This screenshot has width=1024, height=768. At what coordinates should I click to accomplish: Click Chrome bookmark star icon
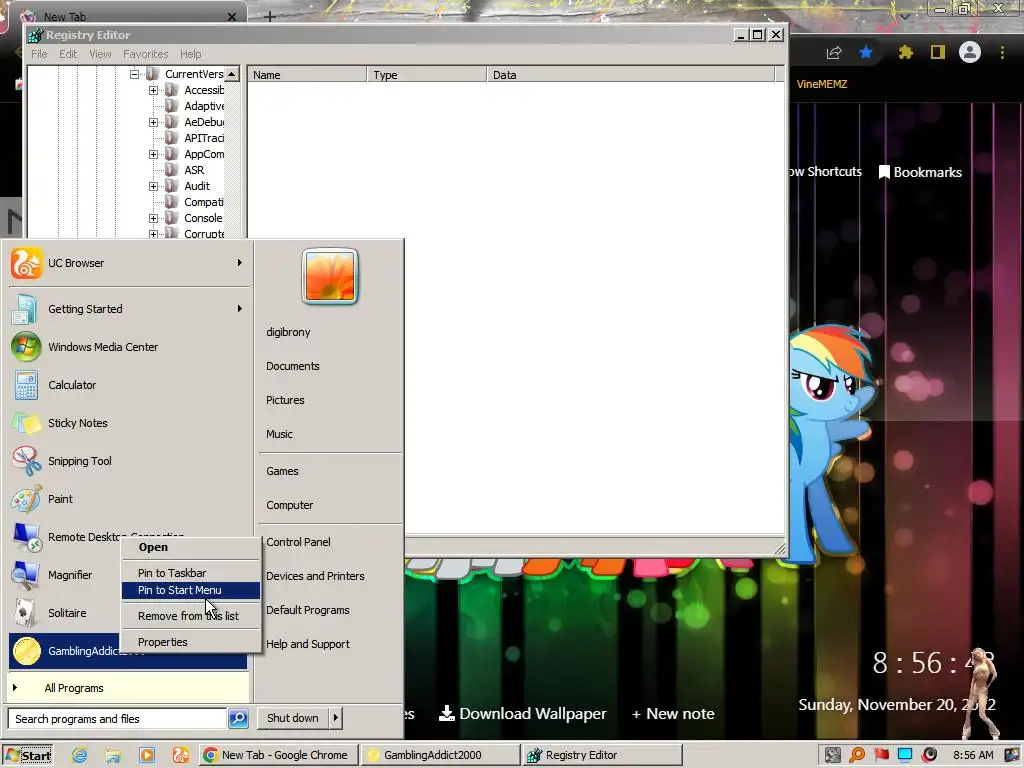[866, 52]
